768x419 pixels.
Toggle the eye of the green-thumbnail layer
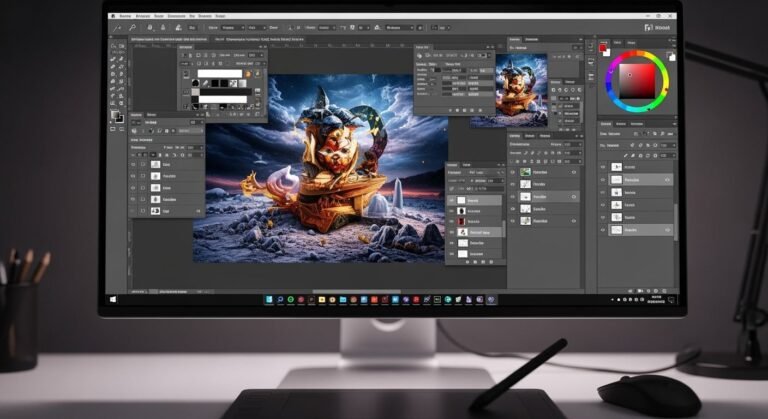(513, 172)
